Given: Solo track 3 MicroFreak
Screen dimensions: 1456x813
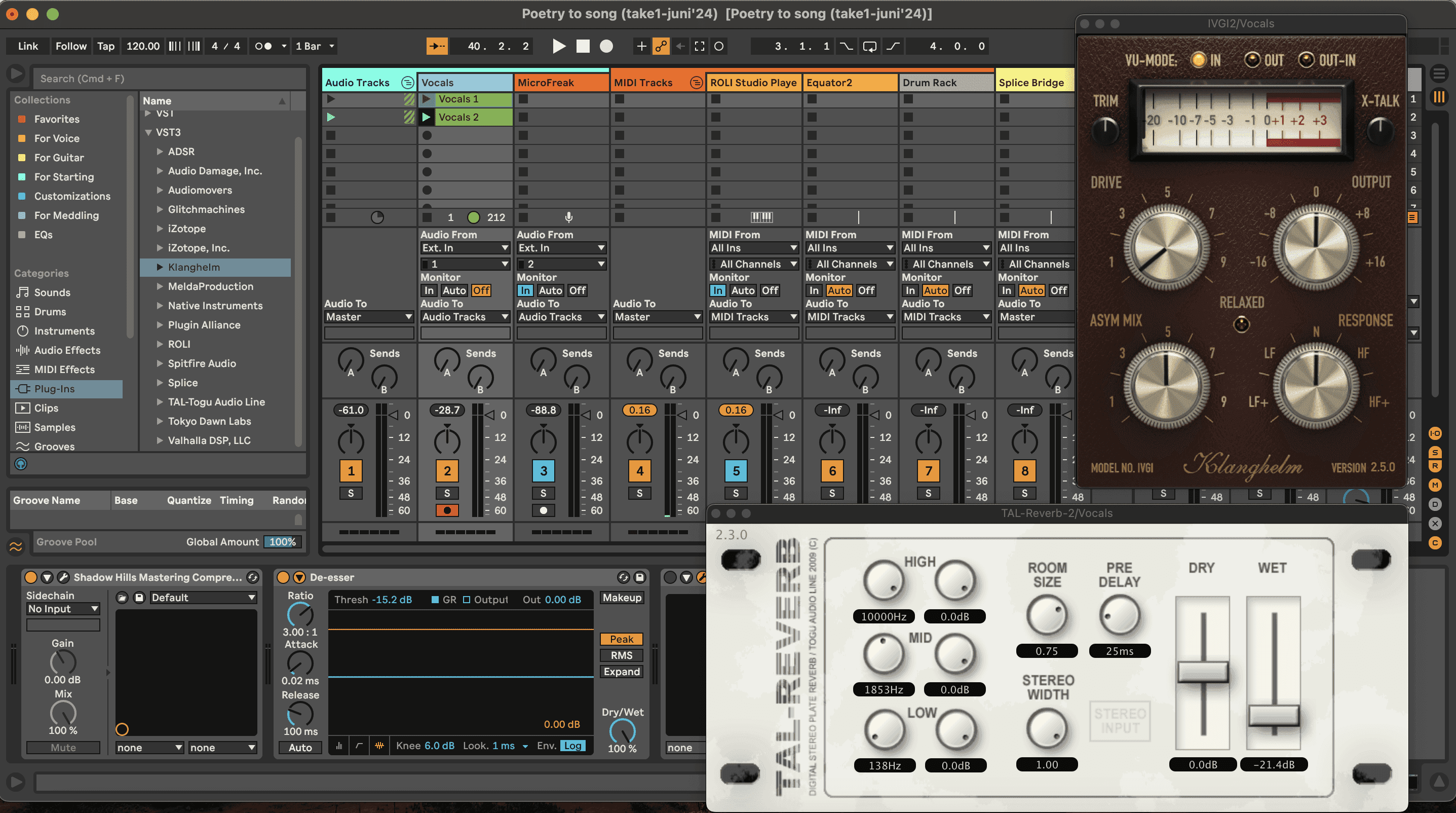Looking at the screenshot, I should (x=543, y=493).
